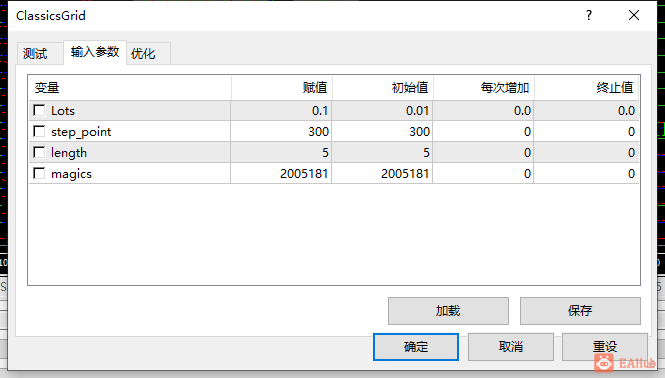
Task: Edit the step_point 初始值 cell
Action: click(x=383, y=132)
